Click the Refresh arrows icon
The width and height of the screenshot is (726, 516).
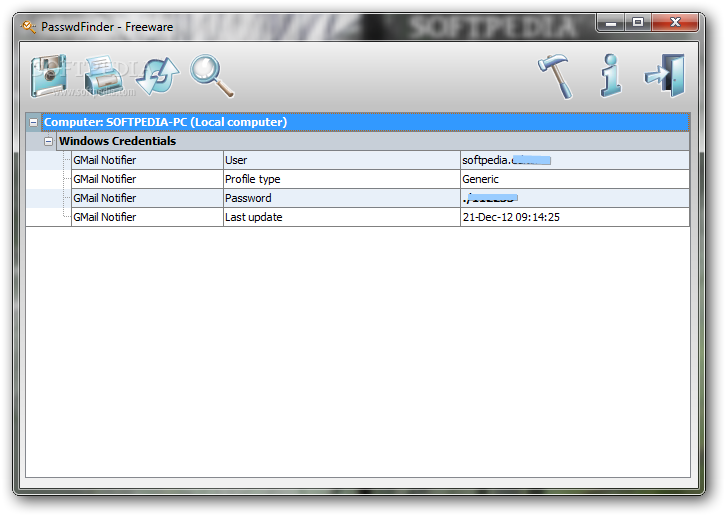coord(158,76)
